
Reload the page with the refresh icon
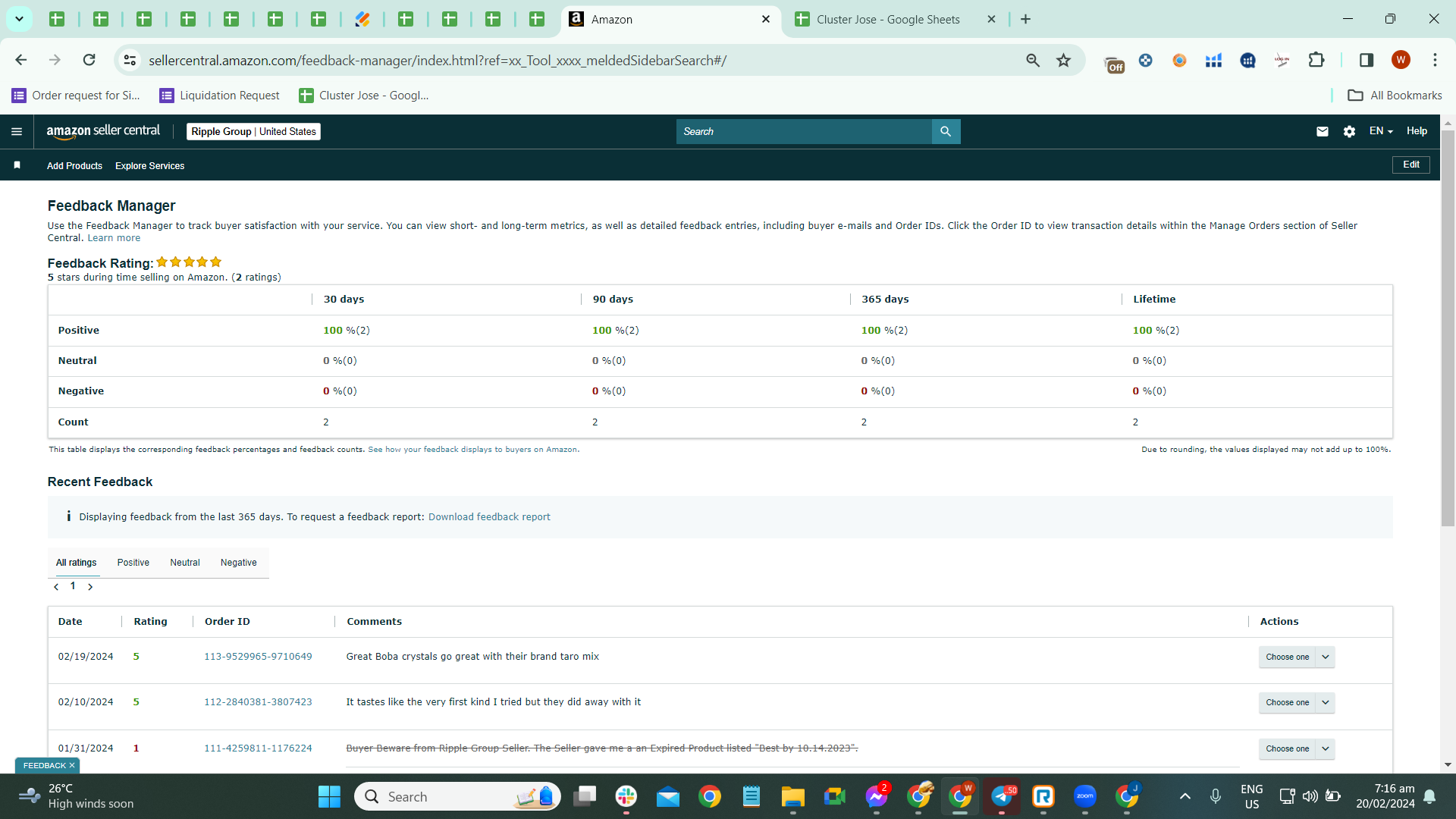click(x=89, y=60)
